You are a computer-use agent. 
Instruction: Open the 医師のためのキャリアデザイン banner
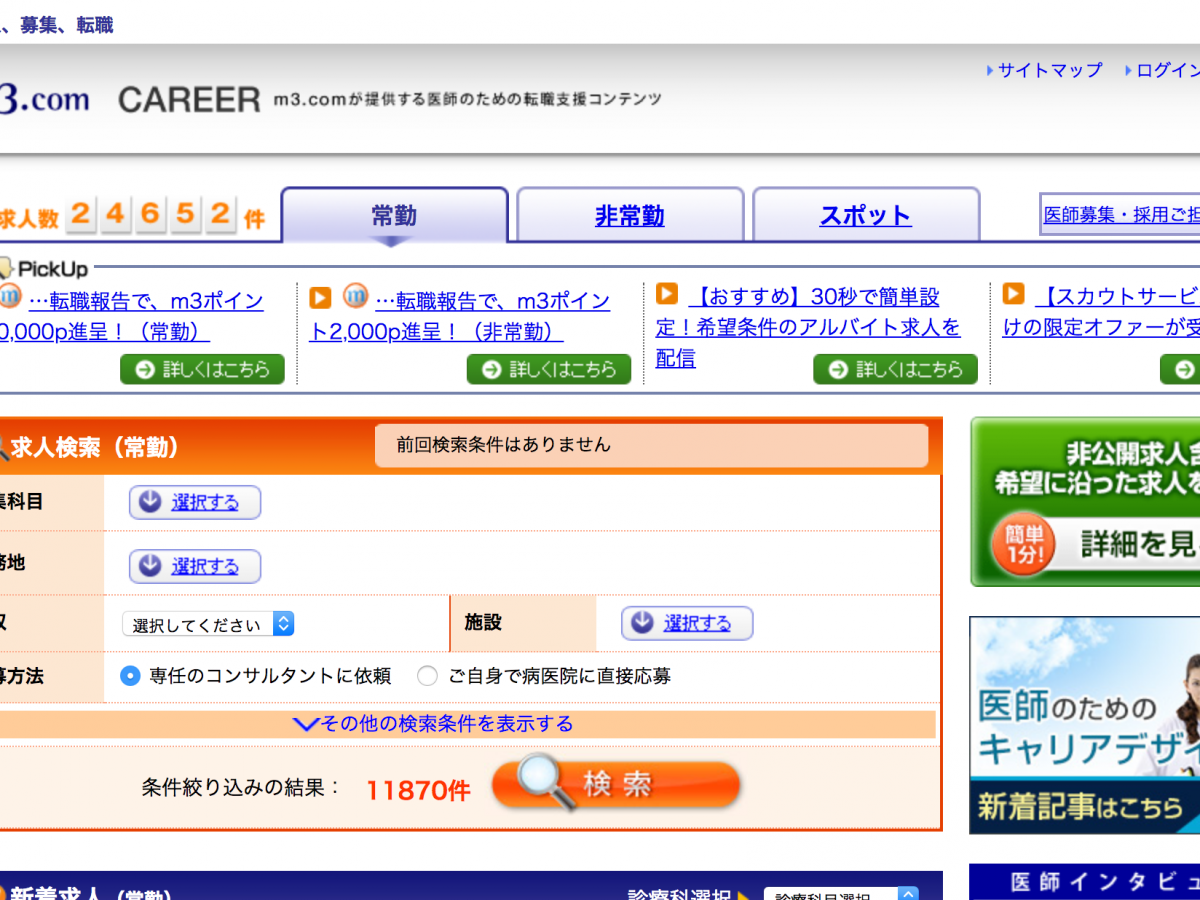coord(1084,725)
